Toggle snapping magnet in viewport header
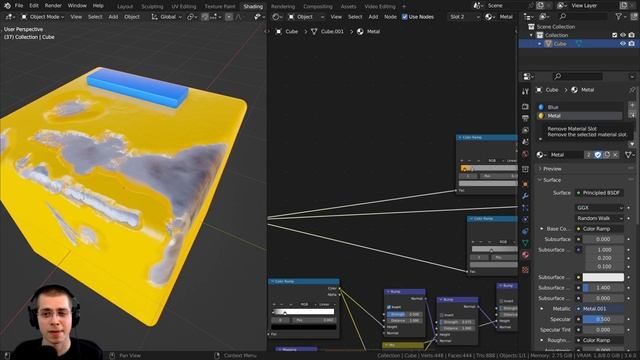Viewport: 640px width, 360px height. (x=205, y=17)
